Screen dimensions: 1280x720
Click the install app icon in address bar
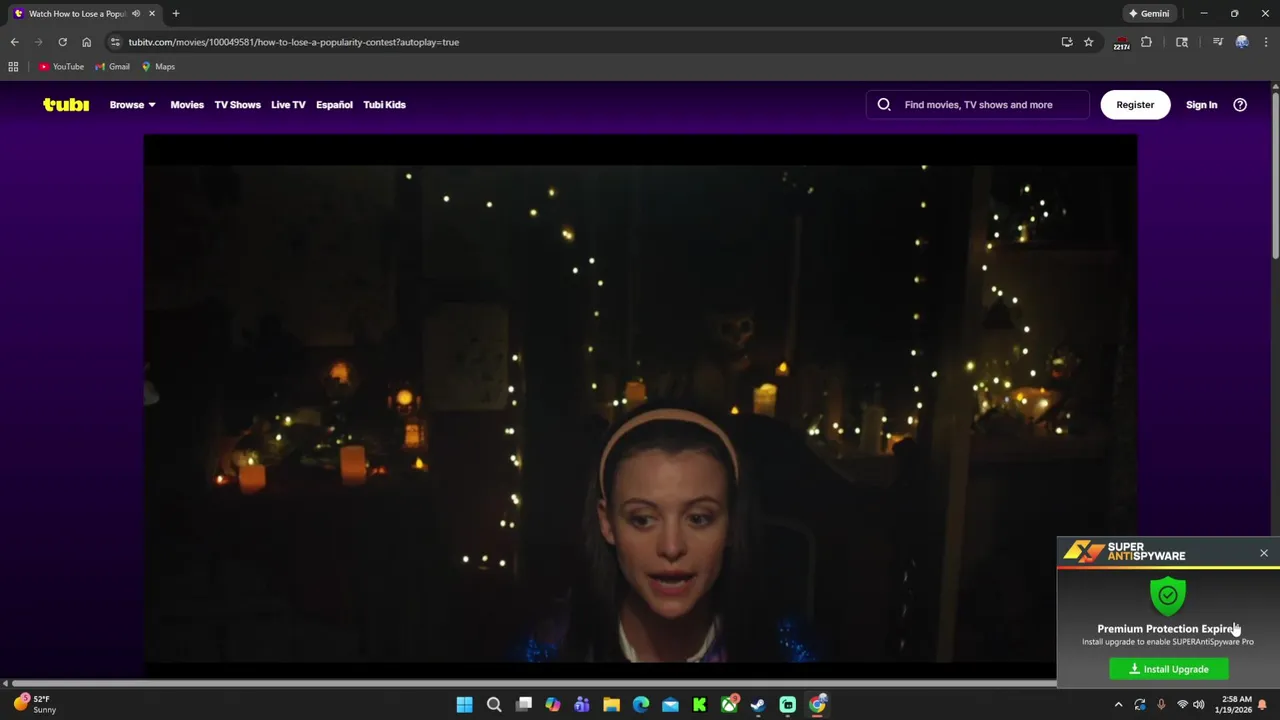coord(1067,42)
